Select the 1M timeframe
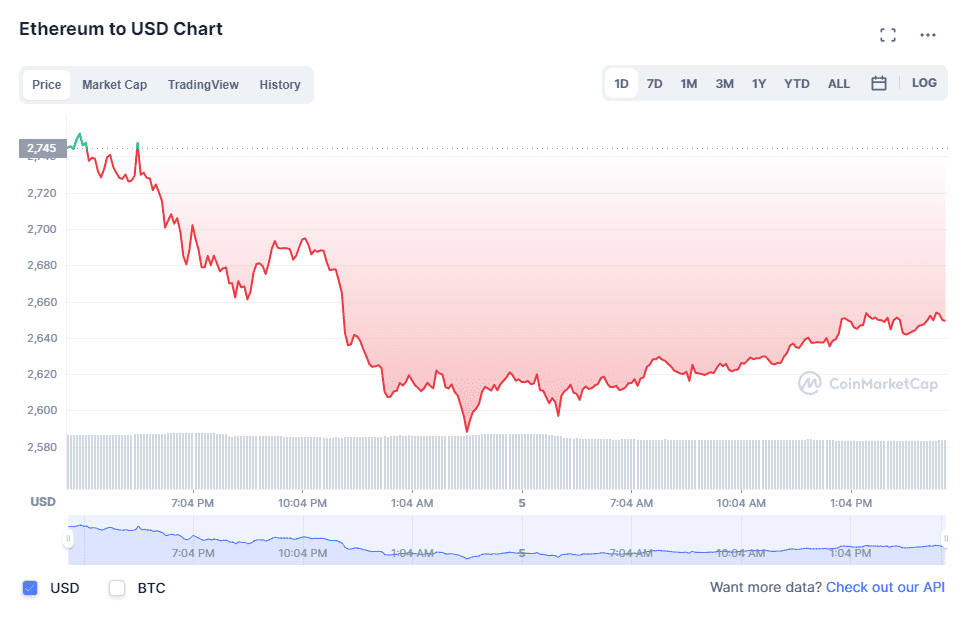 [688, 83]
